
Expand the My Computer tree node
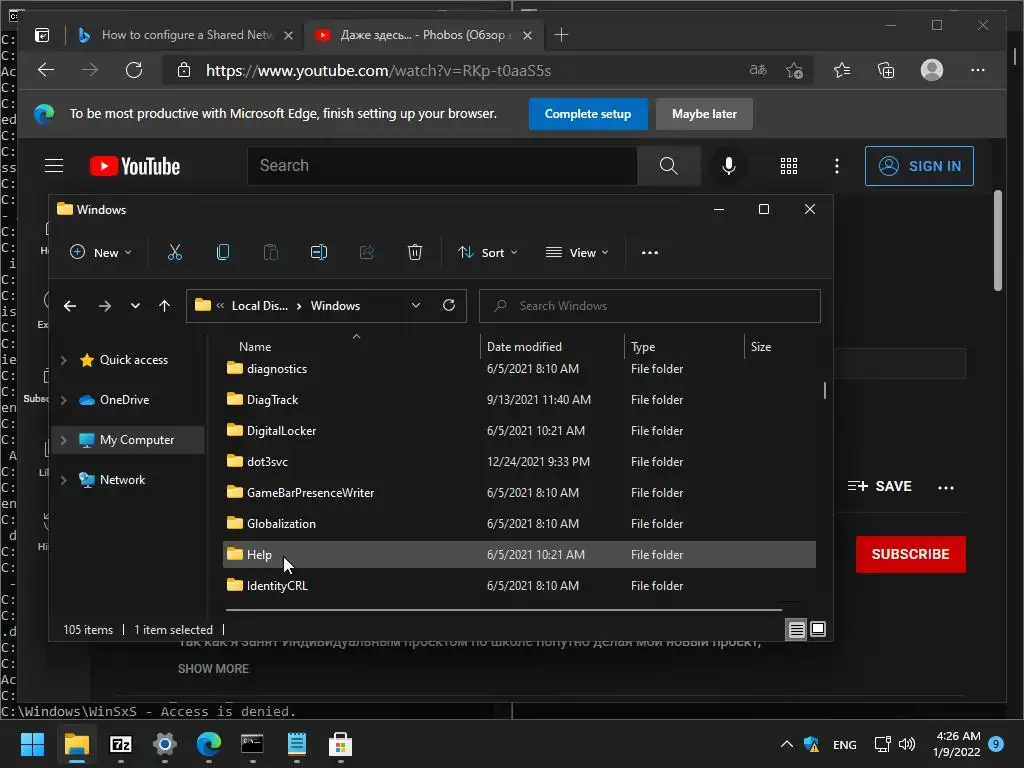[63, 440]
